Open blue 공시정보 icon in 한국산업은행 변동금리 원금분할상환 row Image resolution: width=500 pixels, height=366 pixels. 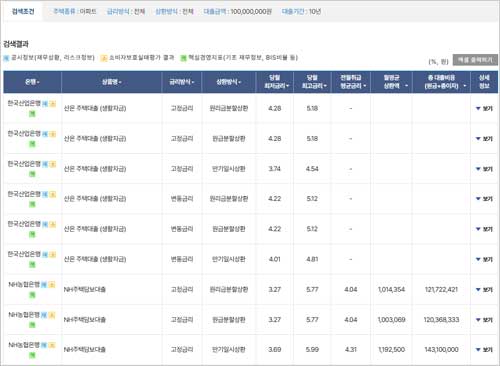click(x=45, y=224)
